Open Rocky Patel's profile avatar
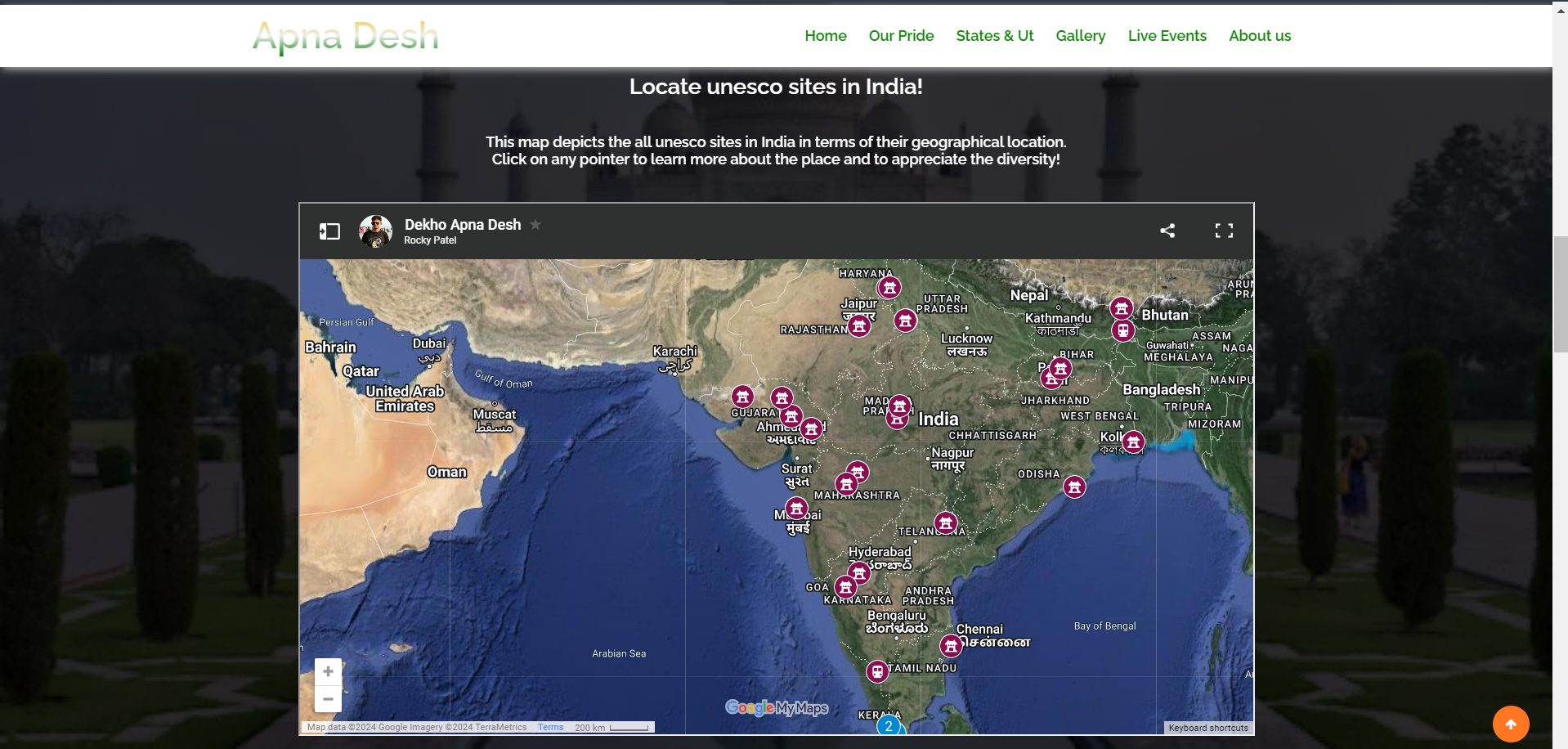This screenshot has width=1568, height=749. [x=374, y=231]
